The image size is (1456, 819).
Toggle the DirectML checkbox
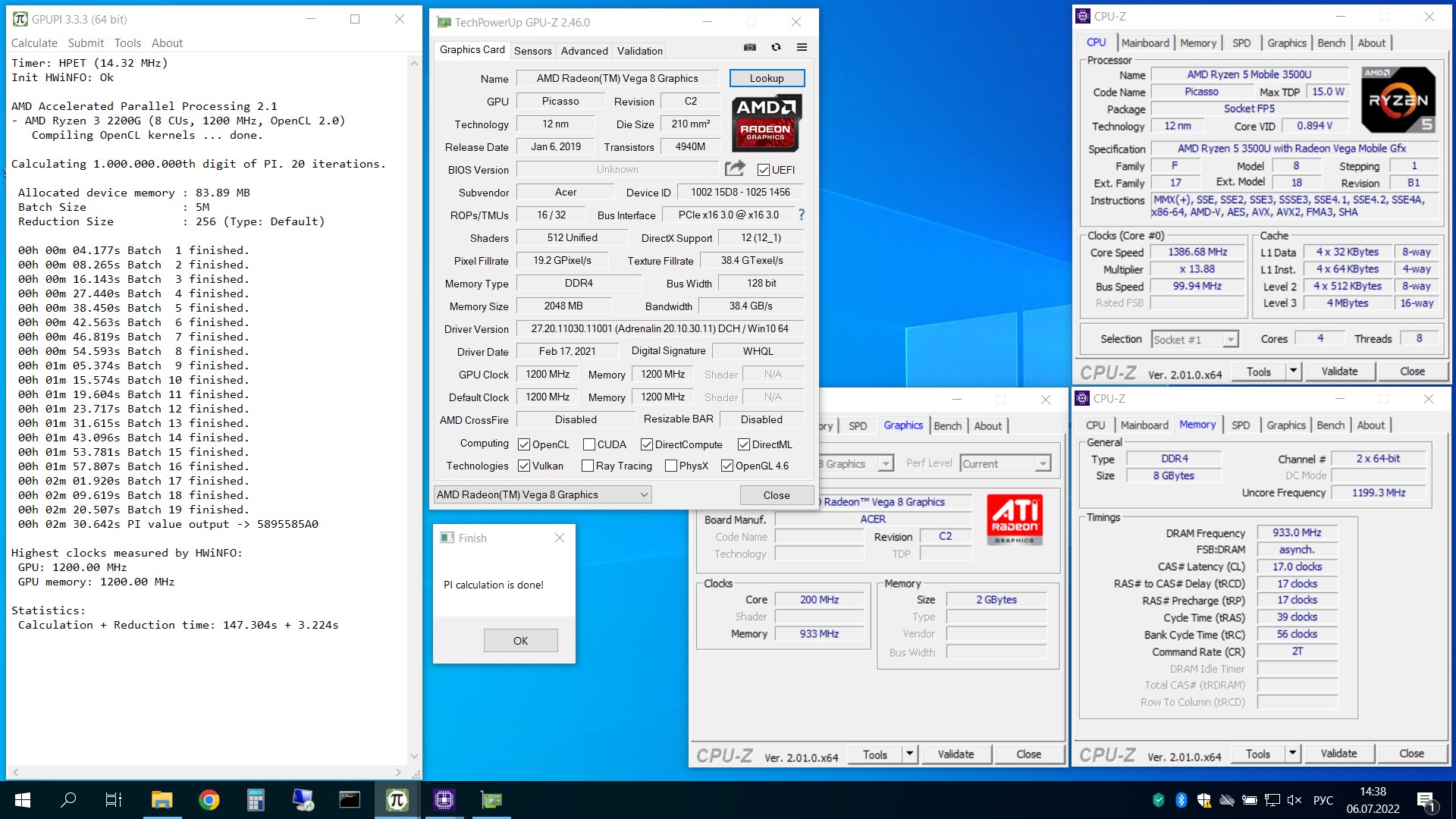click(745, 444)
